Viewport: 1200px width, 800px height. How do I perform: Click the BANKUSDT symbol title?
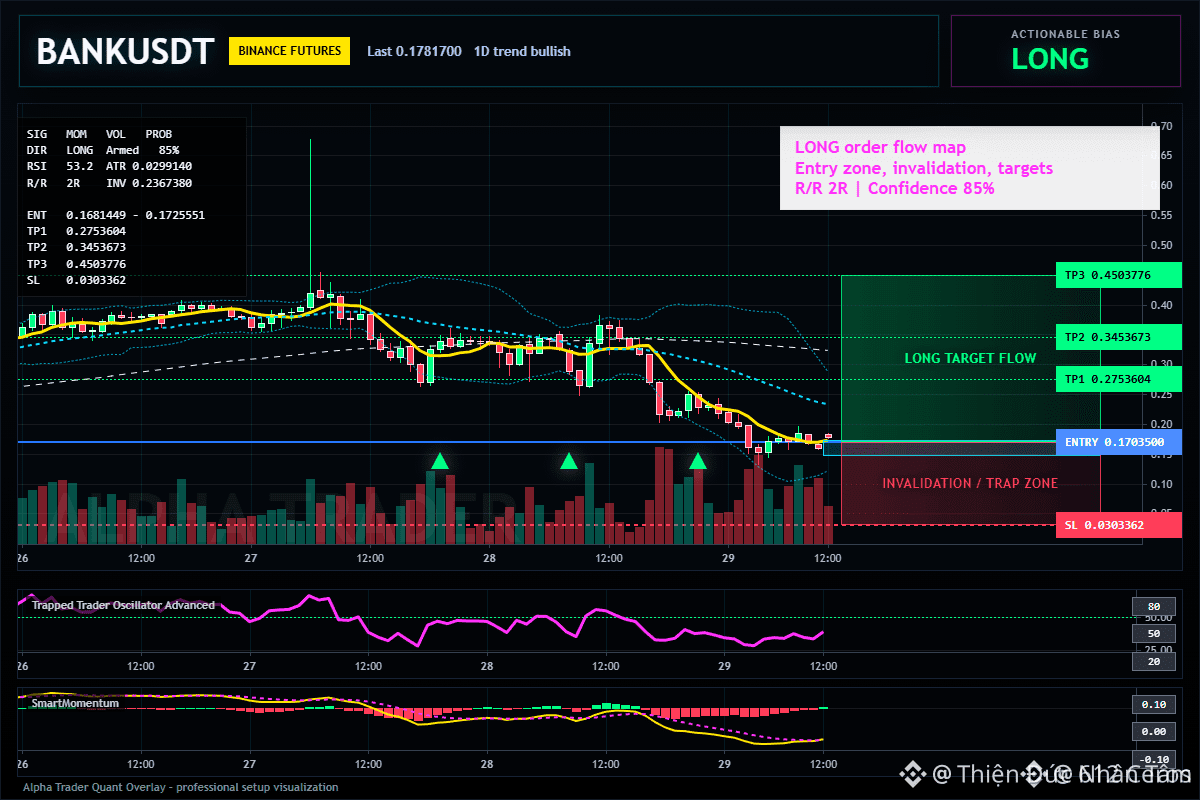click(x=125, y=51)
